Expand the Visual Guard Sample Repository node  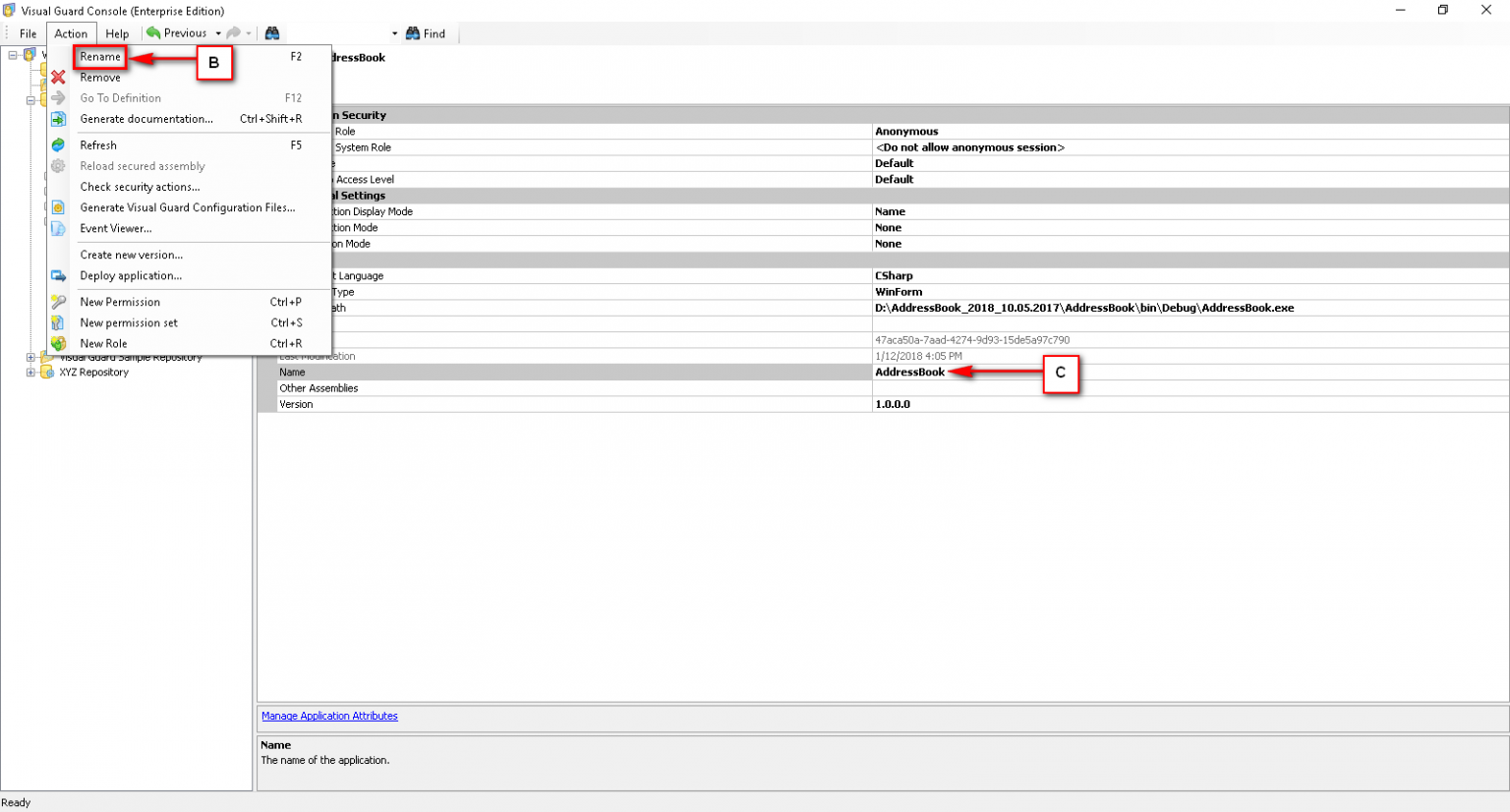tap(30, 358)
